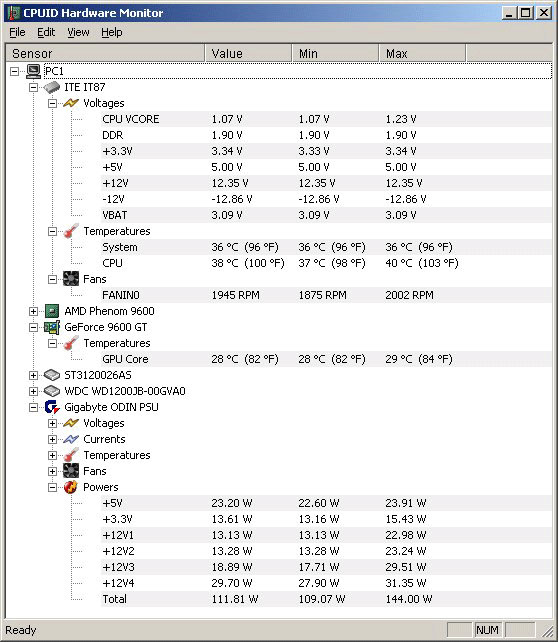Viewport: 558px width, 642px height.
Task: Click the PC1 computer icon
Action: click(33, 71)
